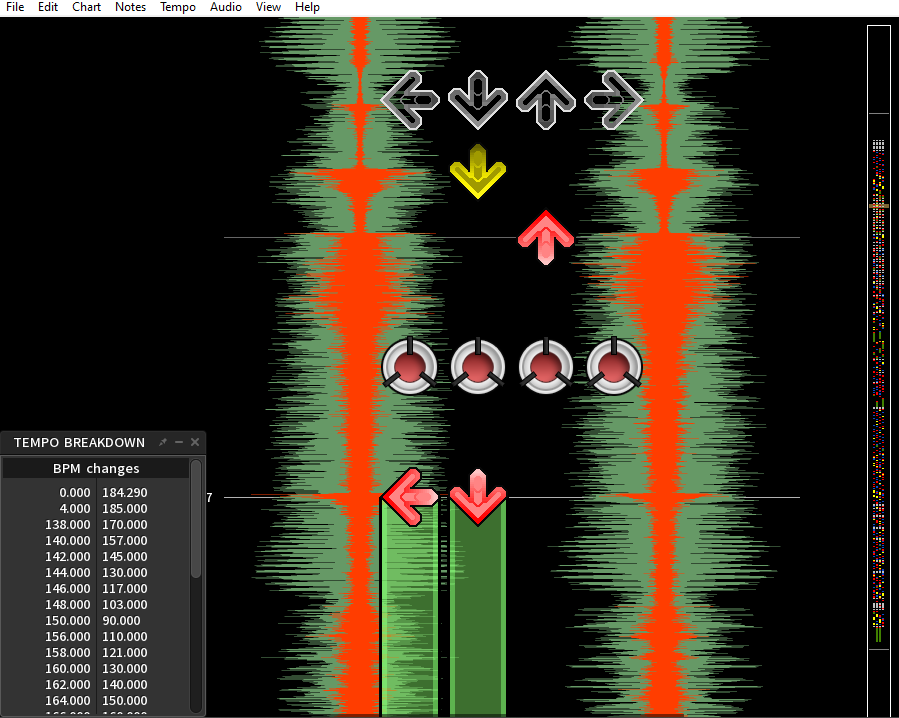Select beat 162.000 in BPM changes
This screenshot has width=899, height=718.
(x=68, y=685)
